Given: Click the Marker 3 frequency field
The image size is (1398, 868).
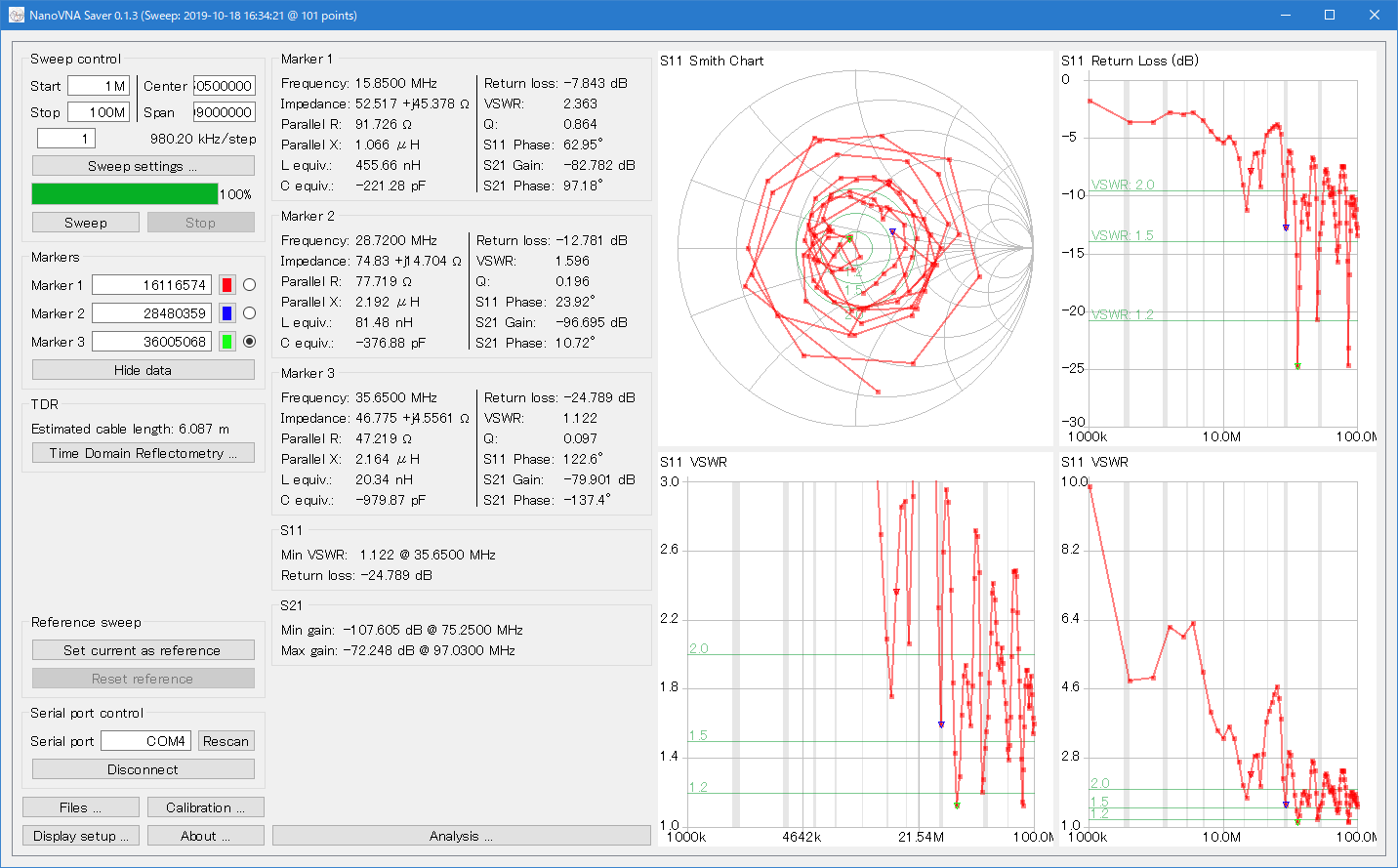Looking at the screenshot, I should point(151,342).
